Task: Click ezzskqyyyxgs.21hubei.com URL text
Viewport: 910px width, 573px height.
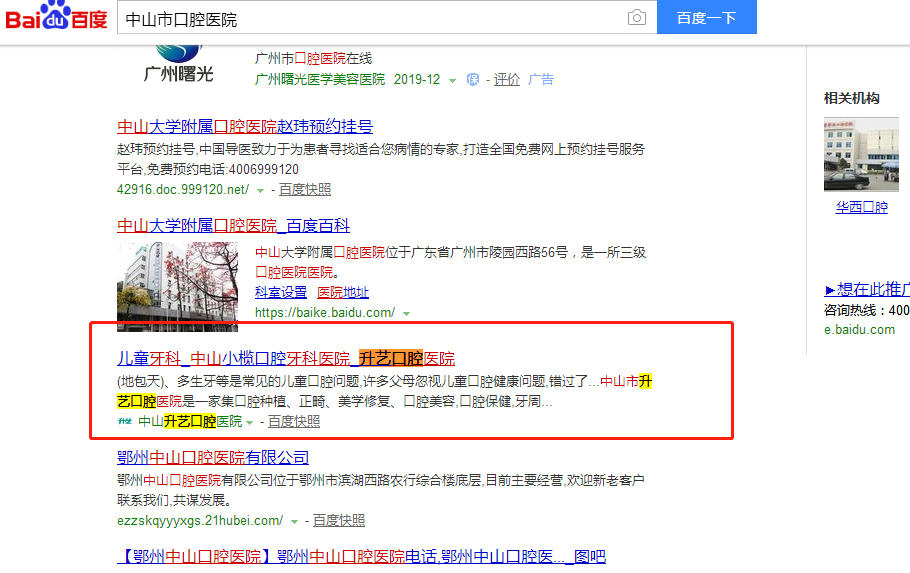Action: tap(200, 520)
